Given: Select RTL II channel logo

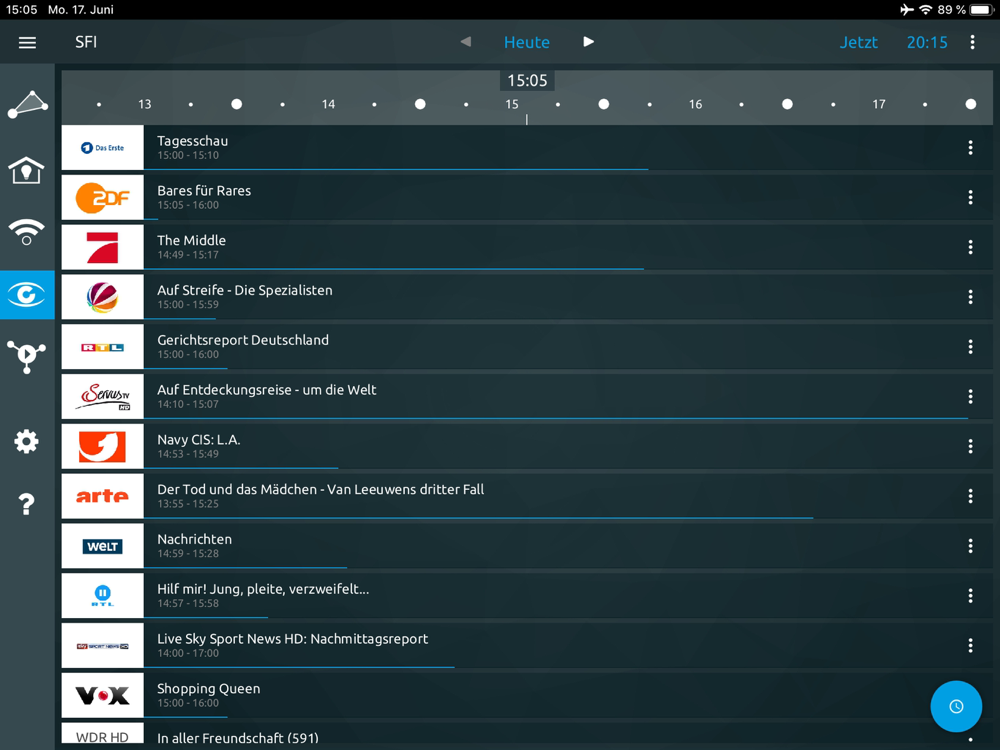Looking at the screenshot, I should click(x=103, y=595).
